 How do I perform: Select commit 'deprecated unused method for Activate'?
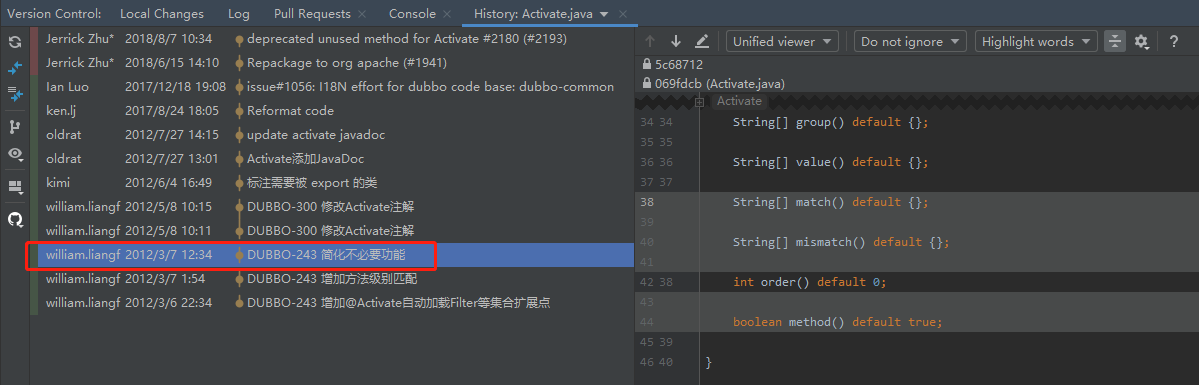click(x=332, y=38)
